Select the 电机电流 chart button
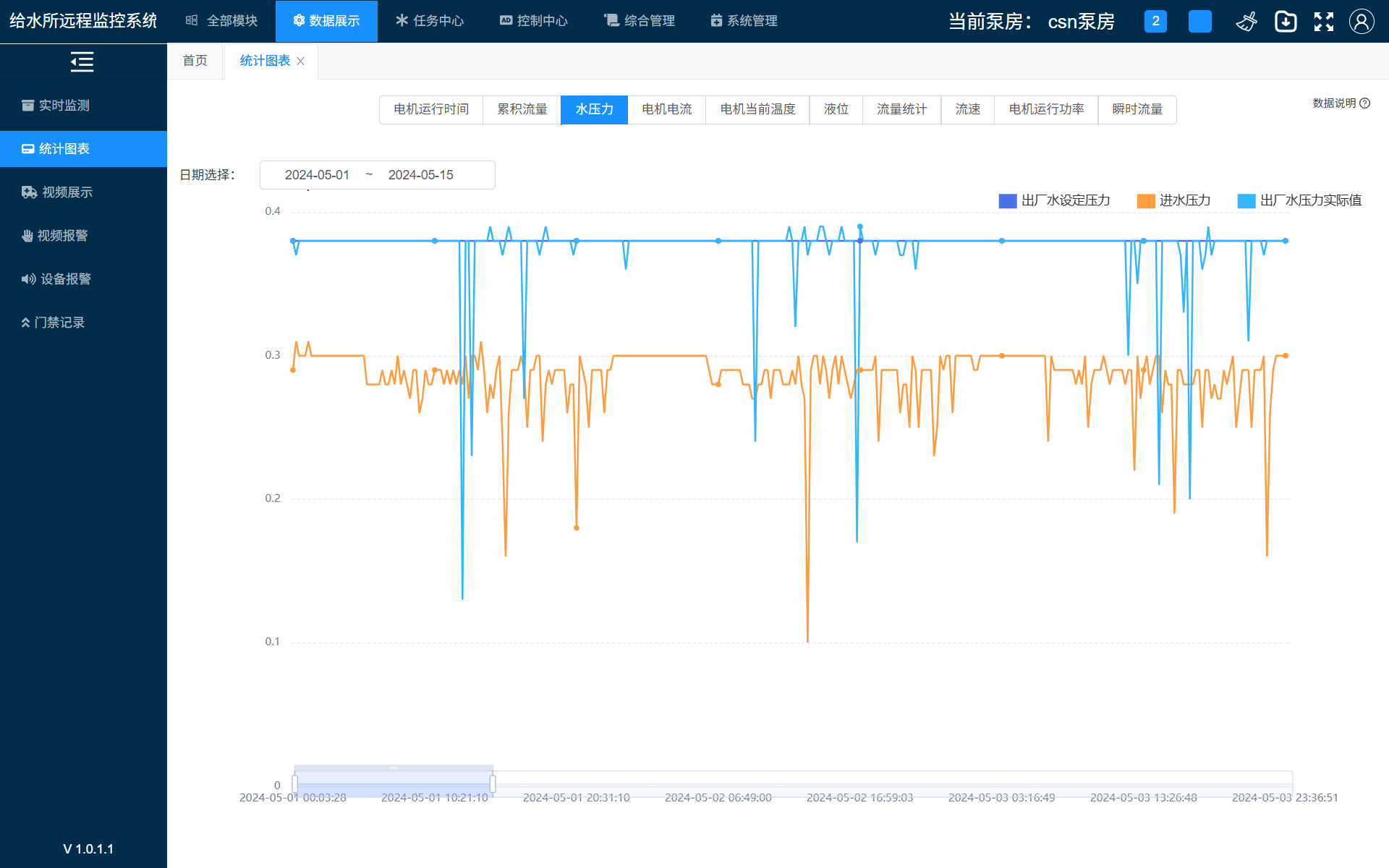The image size is (1389, 868). (x=666, y=109)
